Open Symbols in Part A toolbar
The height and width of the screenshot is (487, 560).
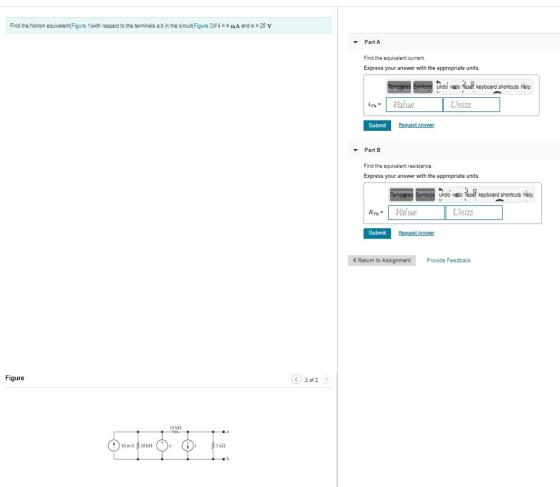423,87
